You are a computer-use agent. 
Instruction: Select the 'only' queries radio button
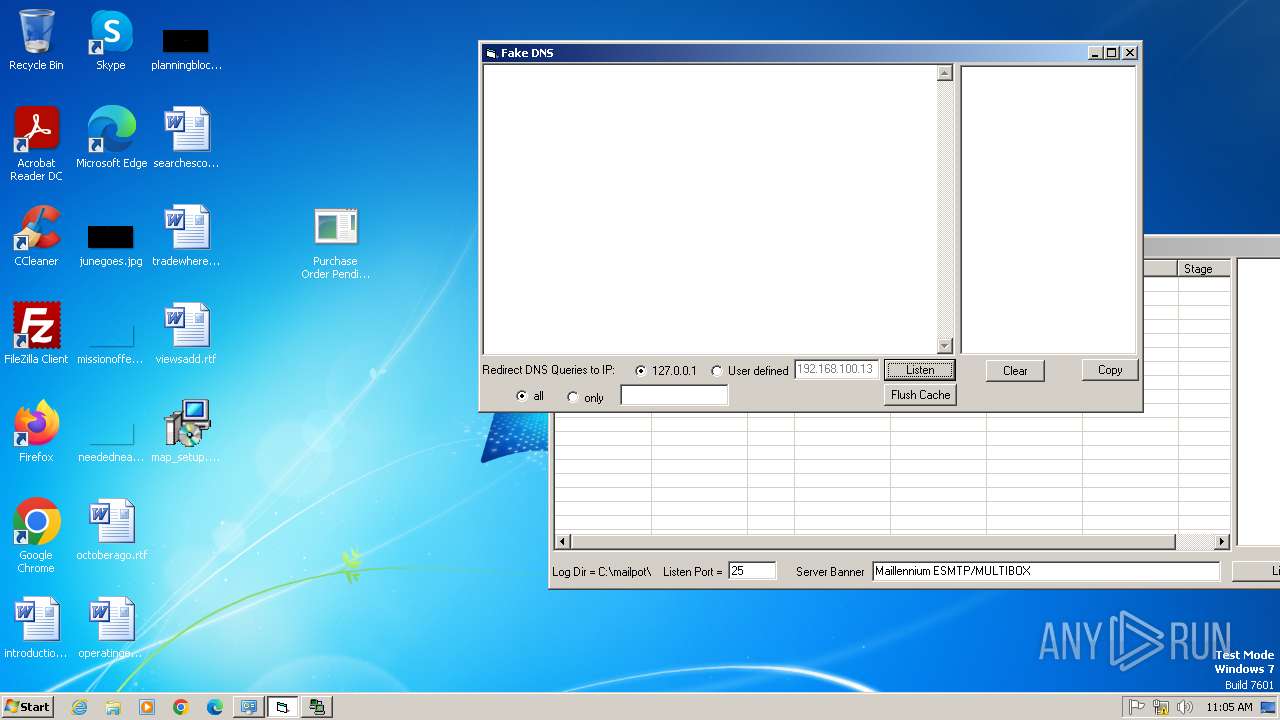click(573, 398)
